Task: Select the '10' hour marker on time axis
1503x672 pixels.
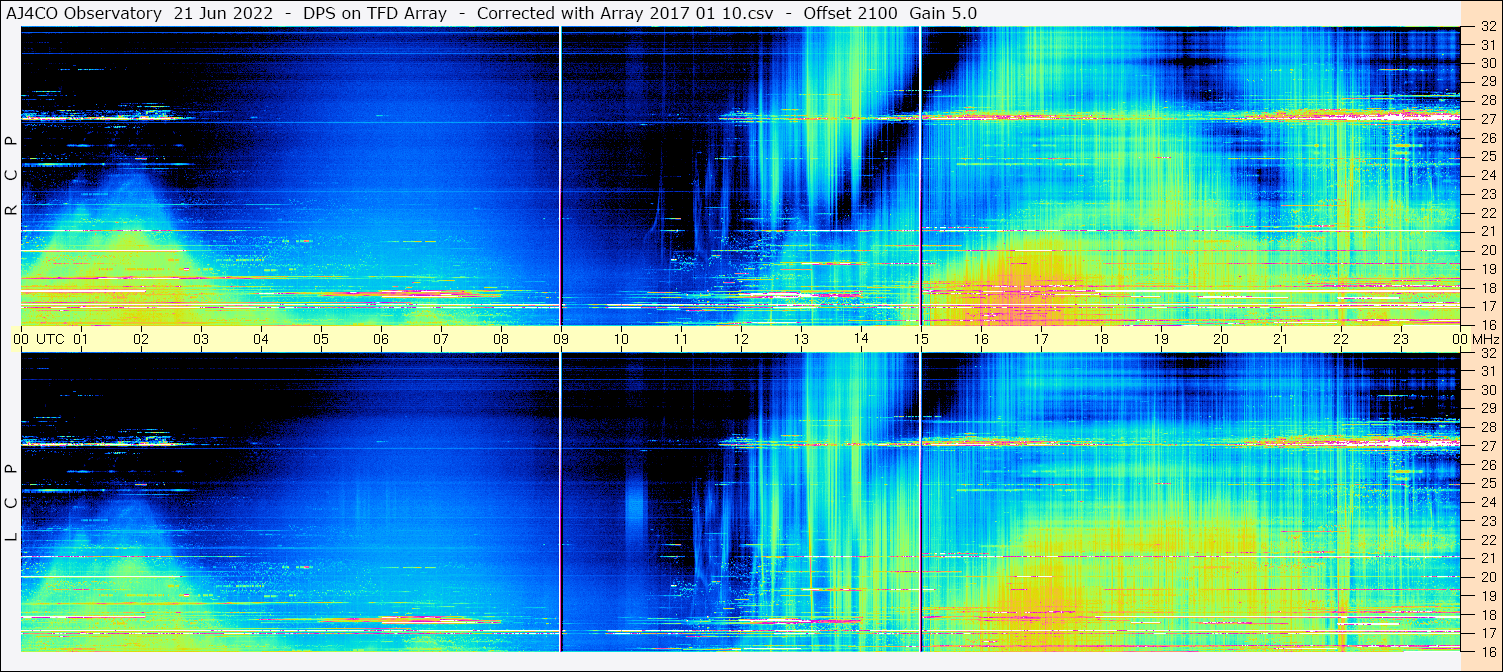Action: 621,339
